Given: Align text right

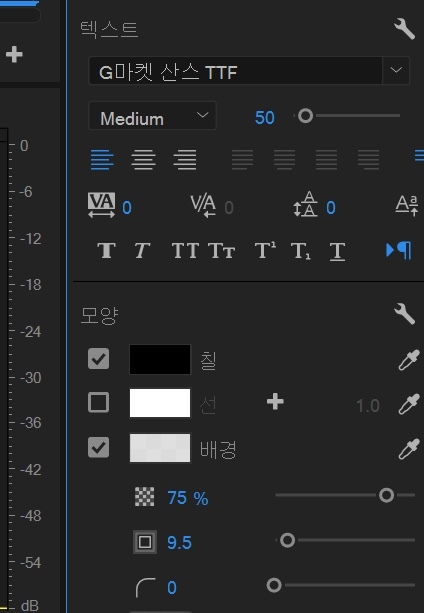Looking at the screenshot, I should (x=185, y=160).
